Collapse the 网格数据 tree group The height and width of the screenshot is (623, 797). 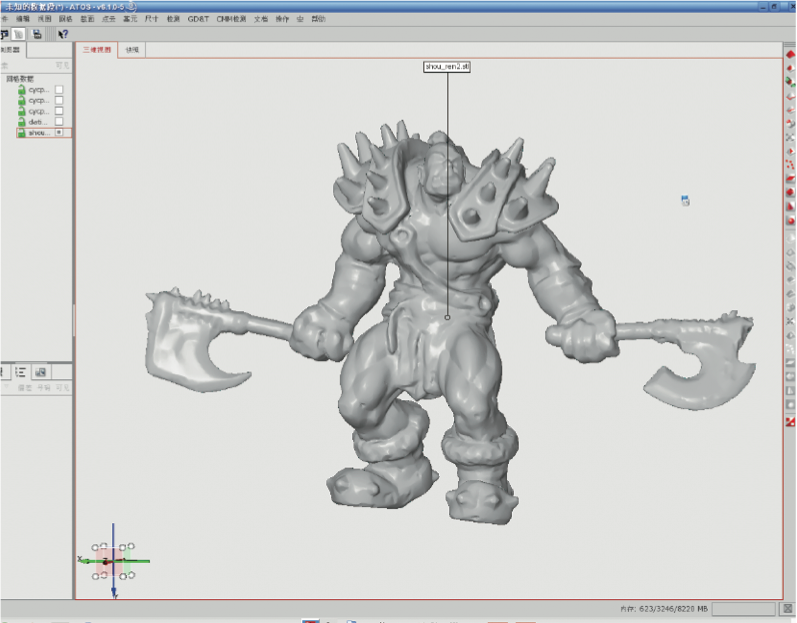pyautogui.click(x=20, y=79)
